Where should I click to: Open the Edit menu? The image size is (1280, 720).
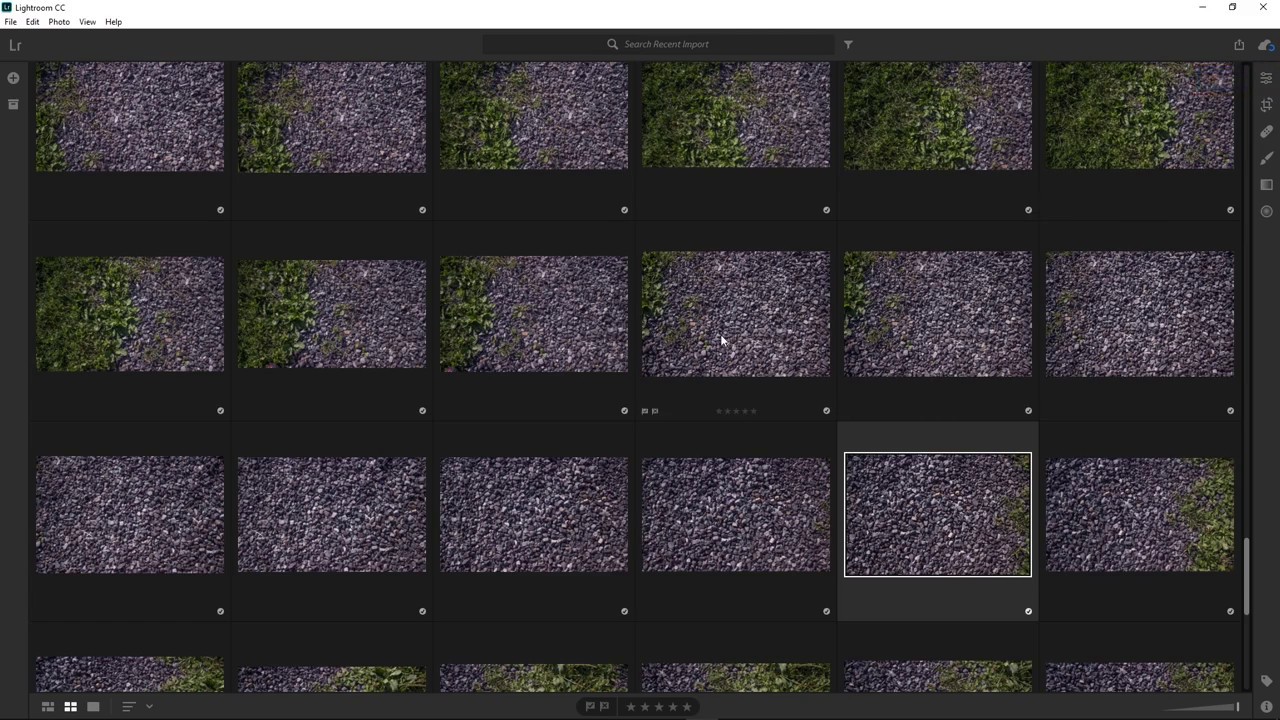click(33, 22)
